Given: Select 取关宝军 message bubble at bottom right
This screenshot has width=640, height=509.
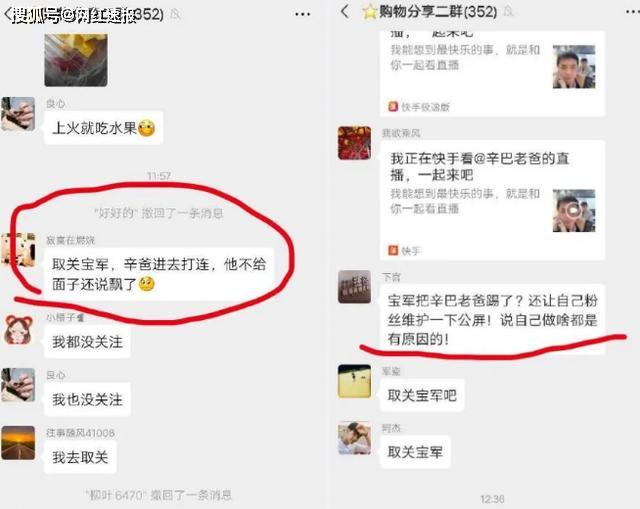Looking at the screenshot, I should [x=415, y=452].
